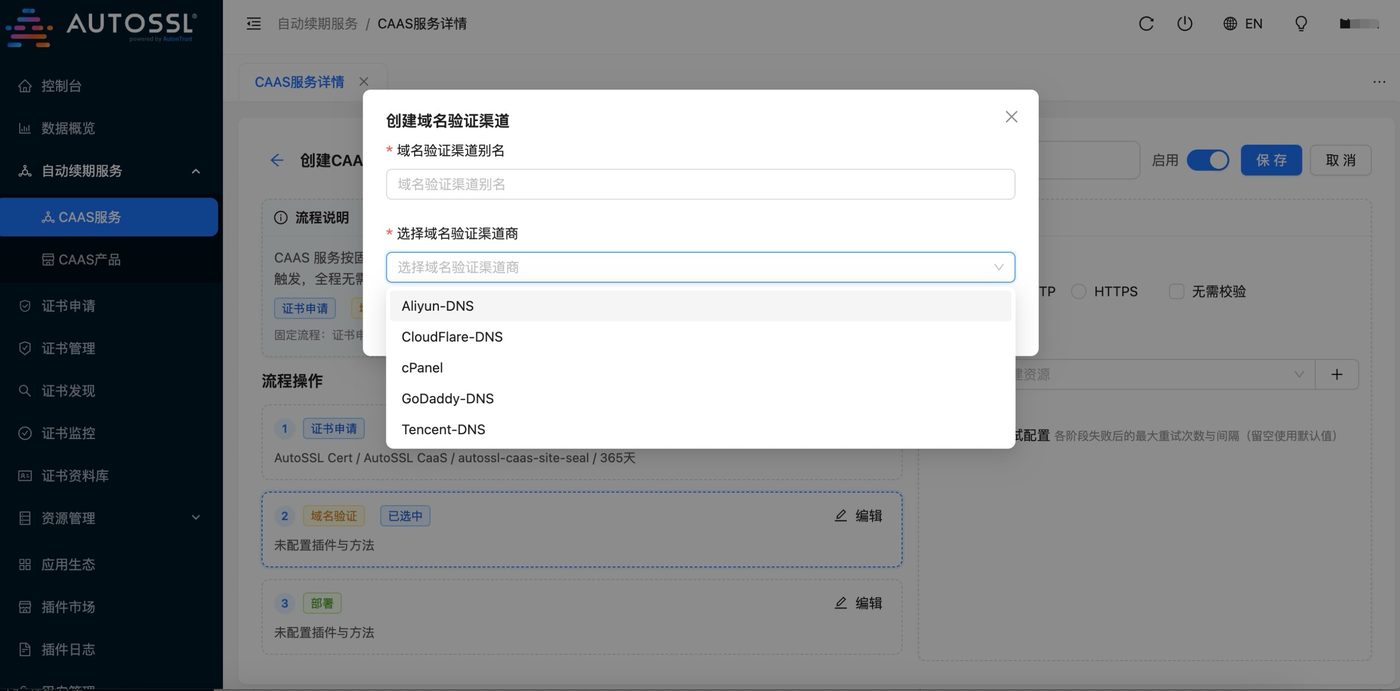1400x691 pixels.
Task: Click the 取消 button
Action: tap(1341, 160)
